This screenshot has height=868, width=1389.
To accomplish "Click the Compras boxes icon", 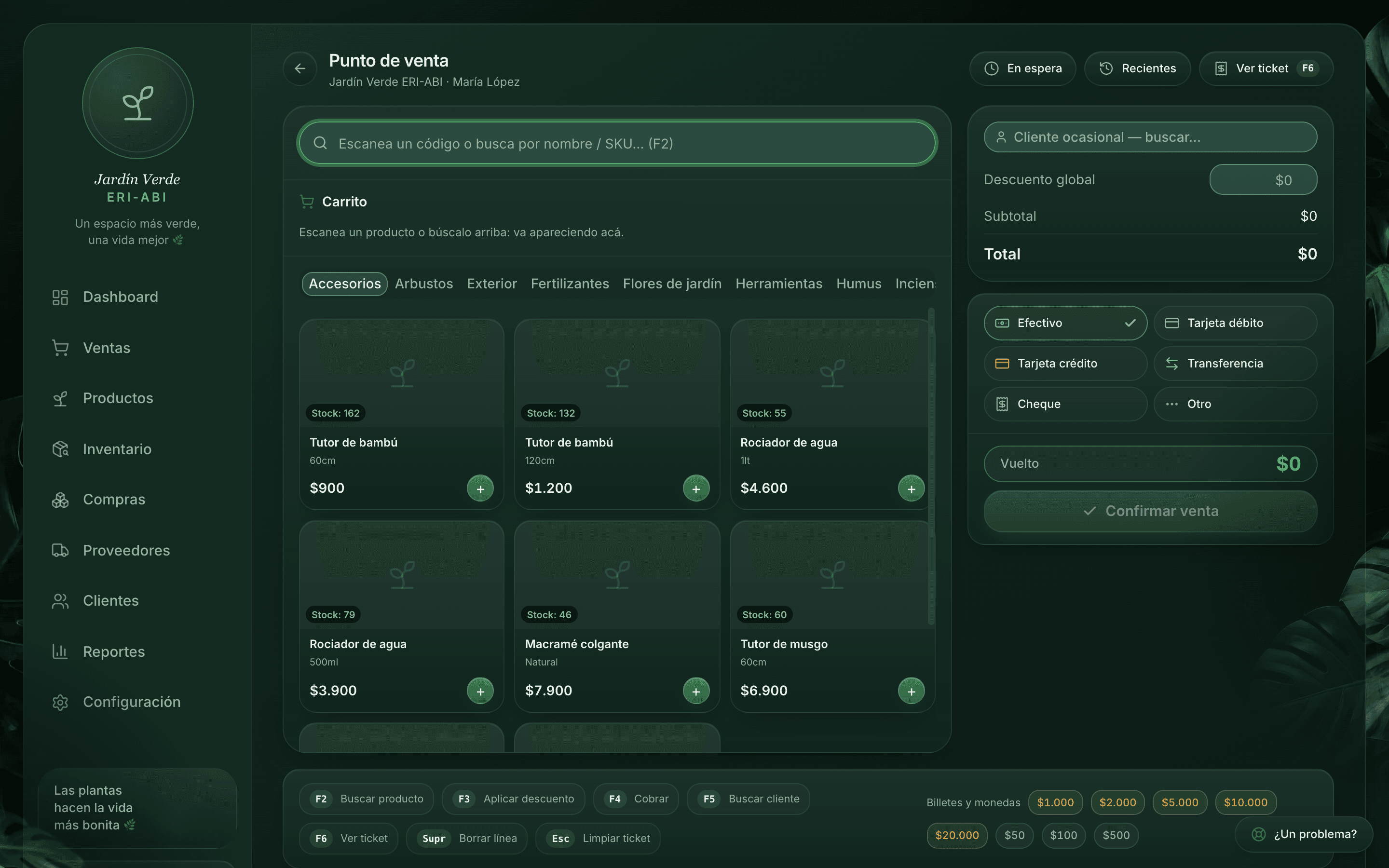I will (60, 500).
